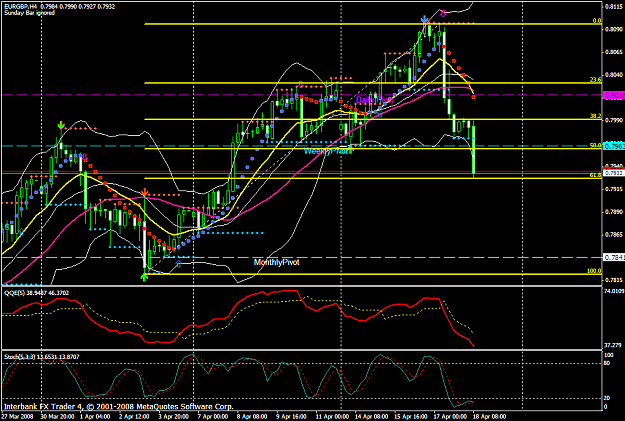625x421 pixels.
Task: Click the 0.8040 price axis label
Action: tap(616, 75)
